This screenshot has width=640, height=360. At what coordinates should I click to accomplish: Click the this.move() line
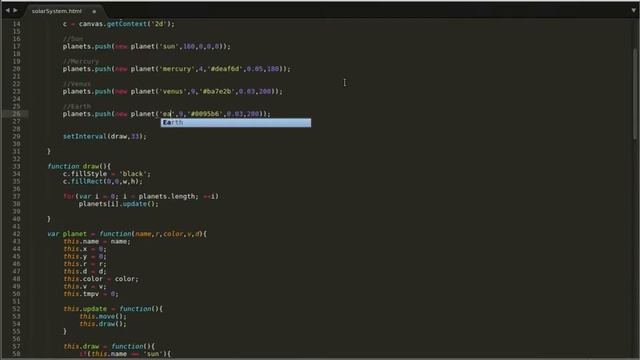coord(102,316)
